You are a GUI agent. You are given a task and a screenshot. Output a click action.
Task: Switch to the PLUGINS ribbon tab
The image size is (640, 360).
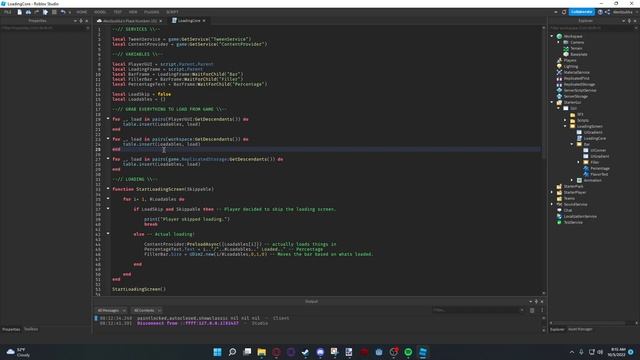(x=151, y=12)
